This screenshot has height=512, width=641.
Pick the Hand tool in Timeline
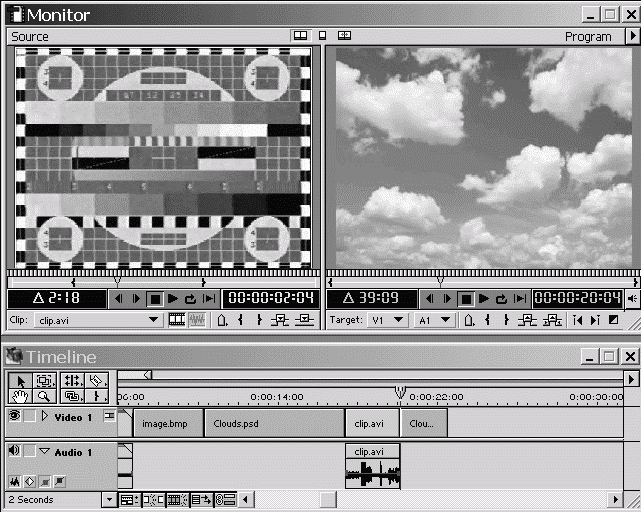click(22, 397)
